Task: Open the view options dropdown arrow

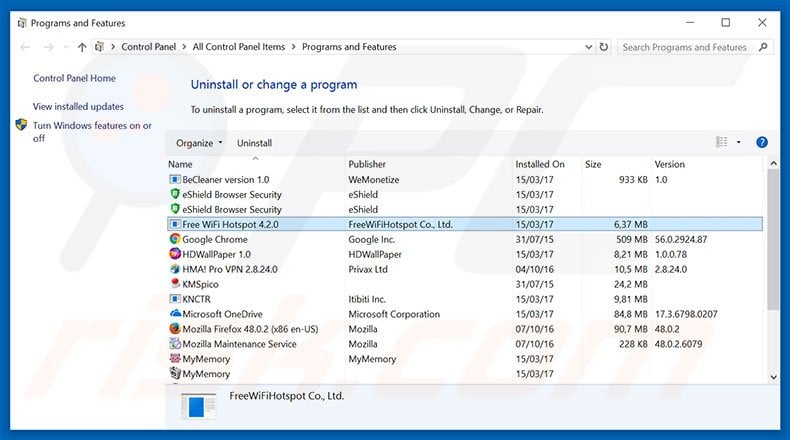Action: coord(739,143)
